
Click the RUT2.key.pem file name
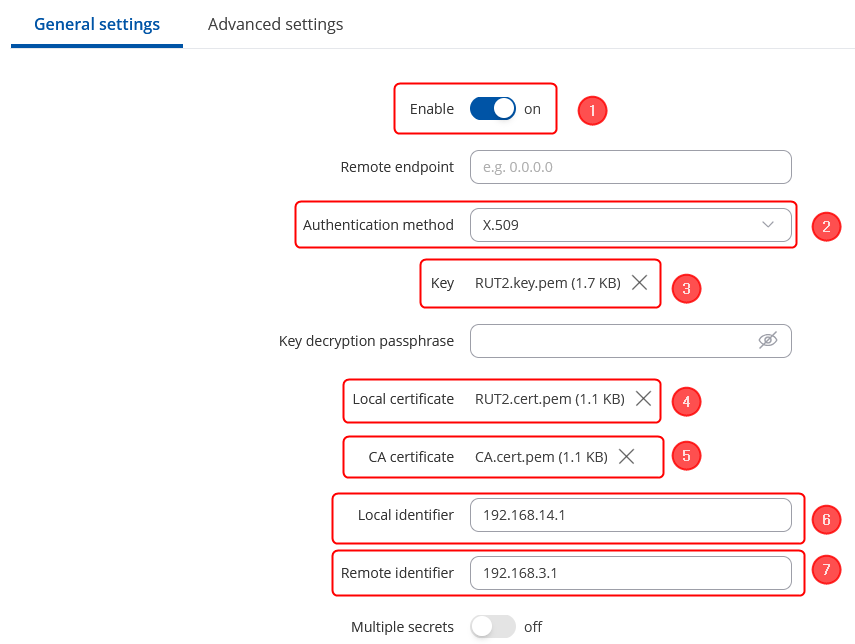[547, 283]
